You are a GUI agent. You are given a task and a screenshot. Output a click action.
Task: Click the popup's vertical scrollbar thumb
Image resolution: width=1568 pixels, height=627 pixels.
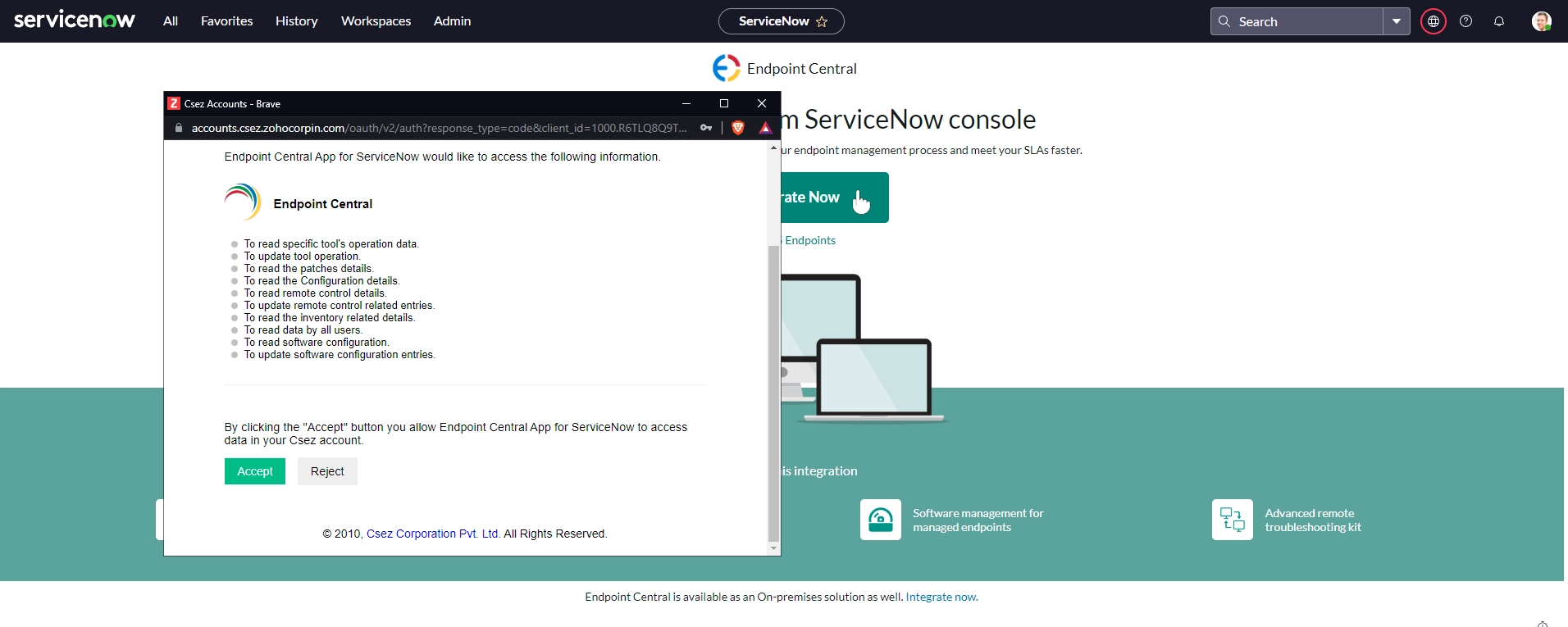[773, 393]
